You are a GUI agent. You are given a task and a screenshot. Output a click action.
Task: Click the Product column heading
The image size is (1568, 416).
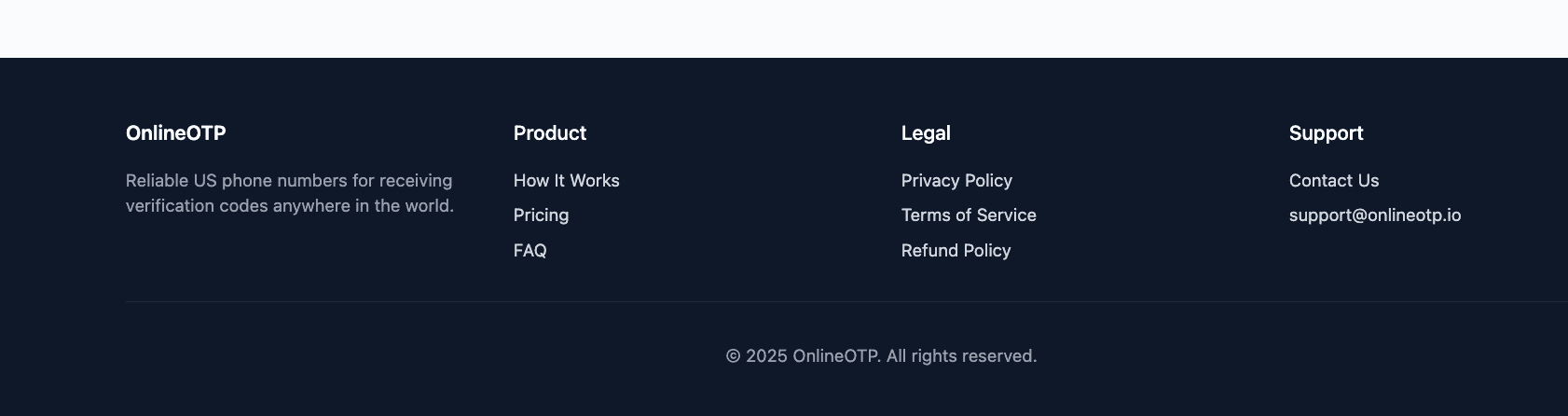click(x=549, y=133)
